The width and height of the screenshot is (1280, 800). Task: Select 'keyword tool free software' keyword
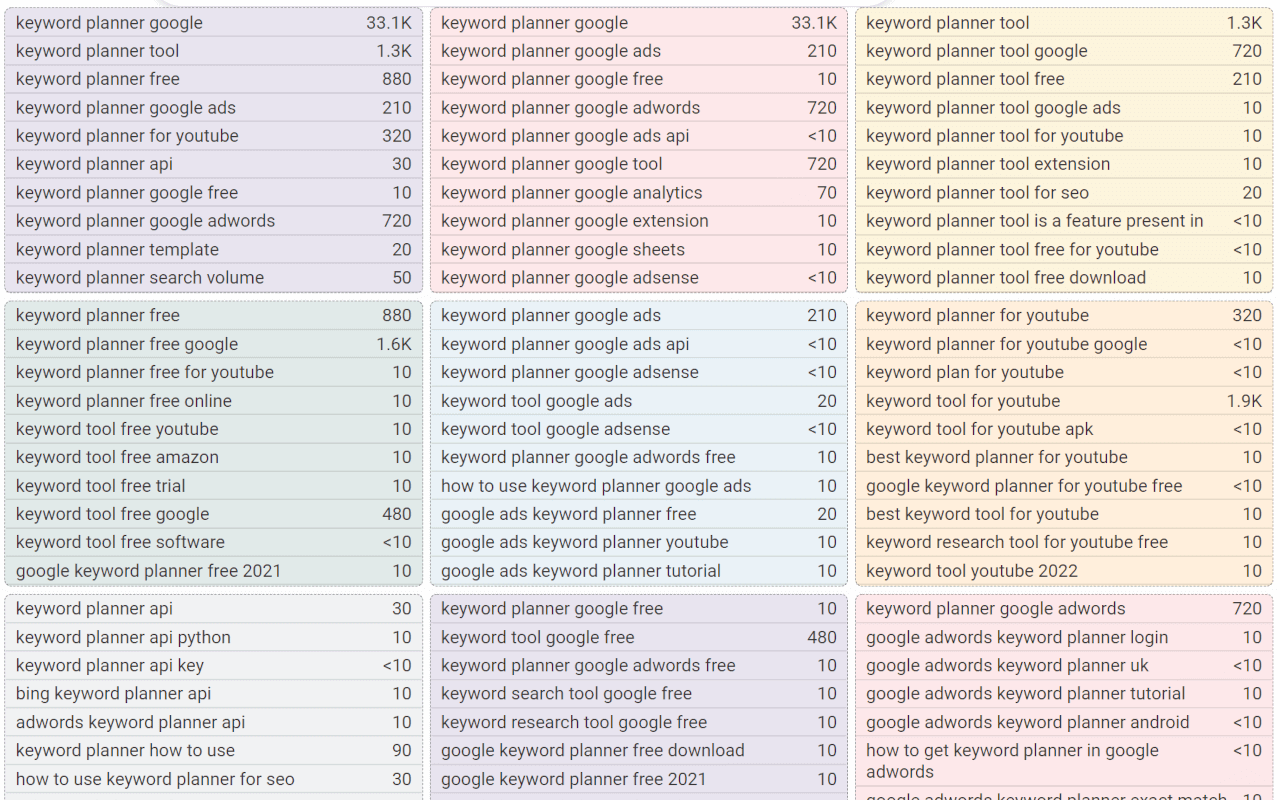click(120, 542)
